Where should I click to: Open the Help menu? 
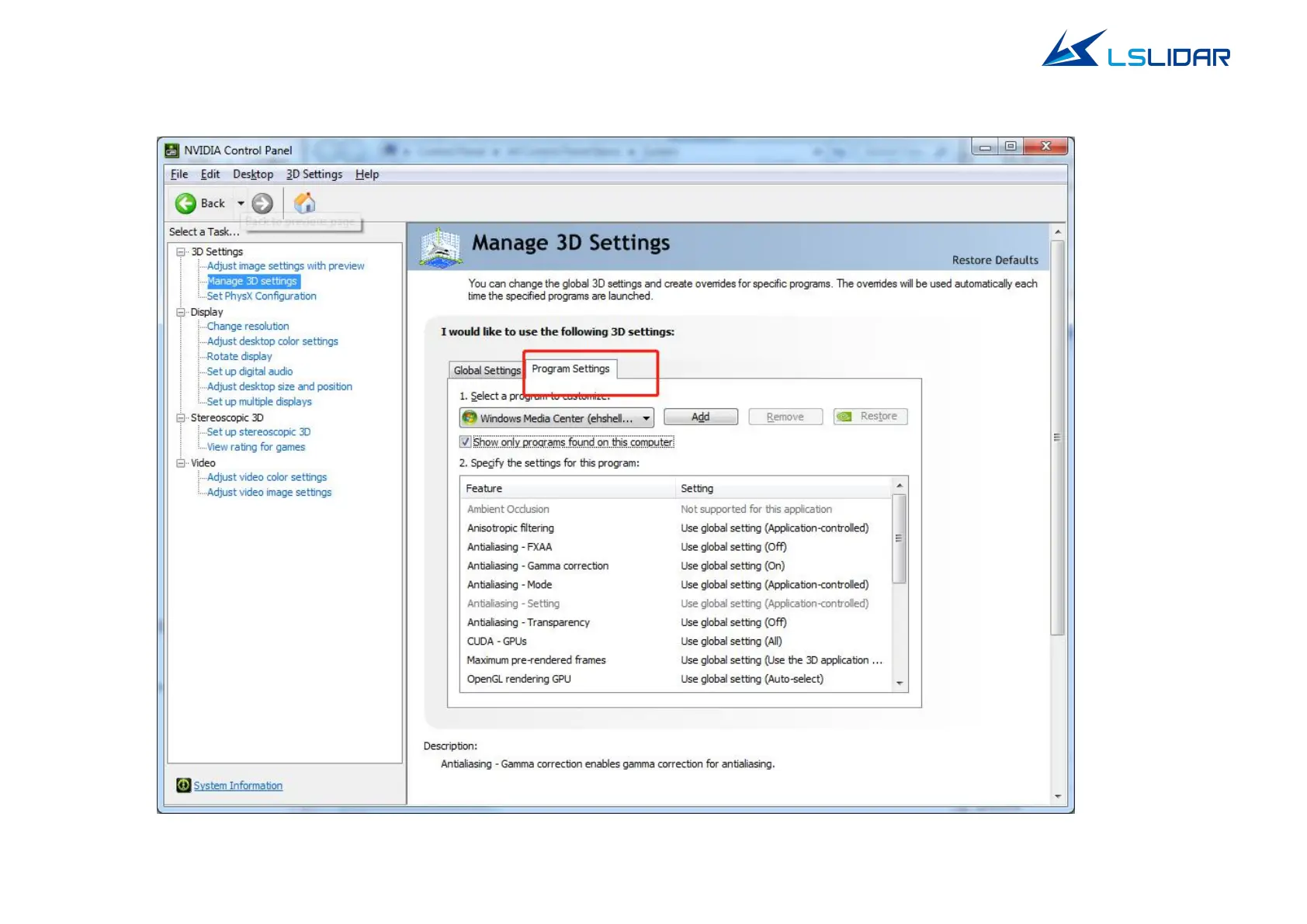point(367,175)
